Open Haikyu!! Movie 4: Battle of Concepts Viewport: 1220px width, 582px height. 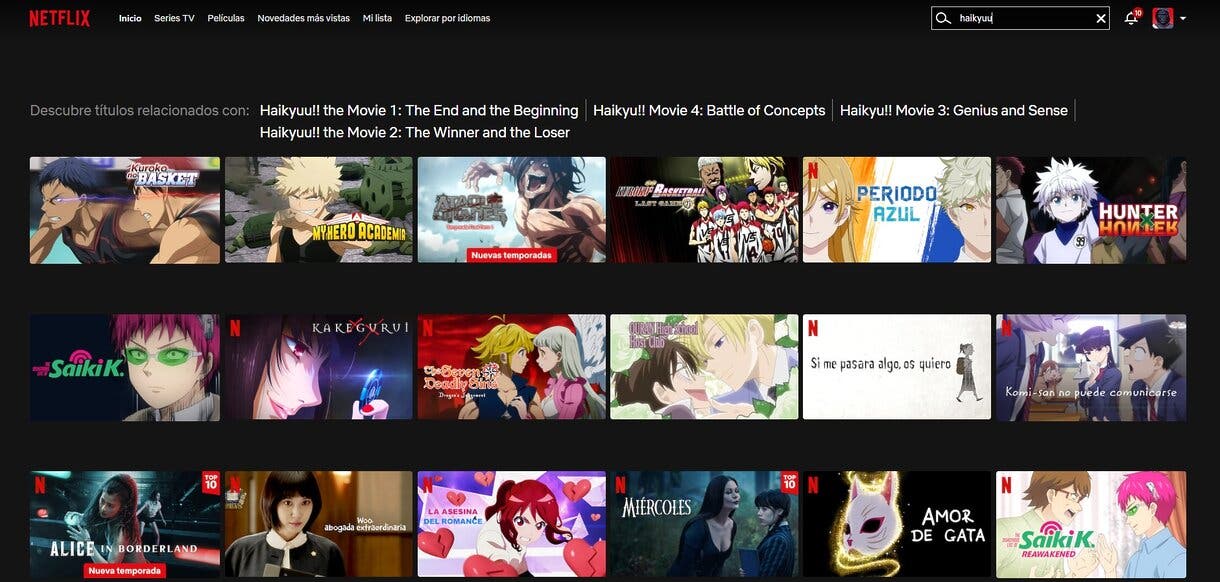(x=709, y=110)
